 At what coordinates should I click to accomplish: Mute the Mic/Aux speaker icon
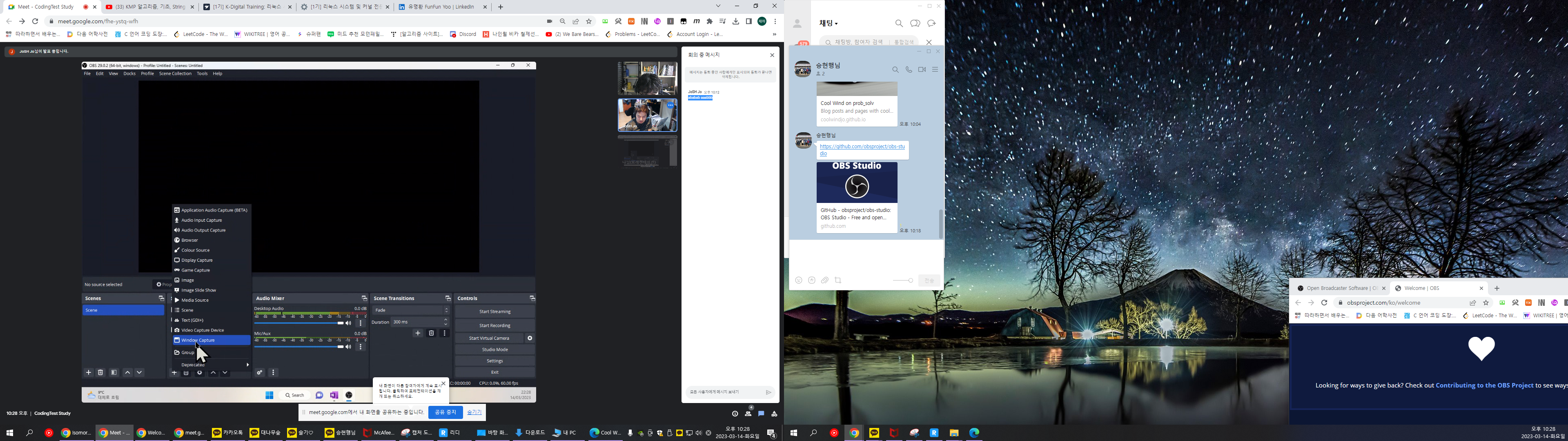click(x=348, y=347)
